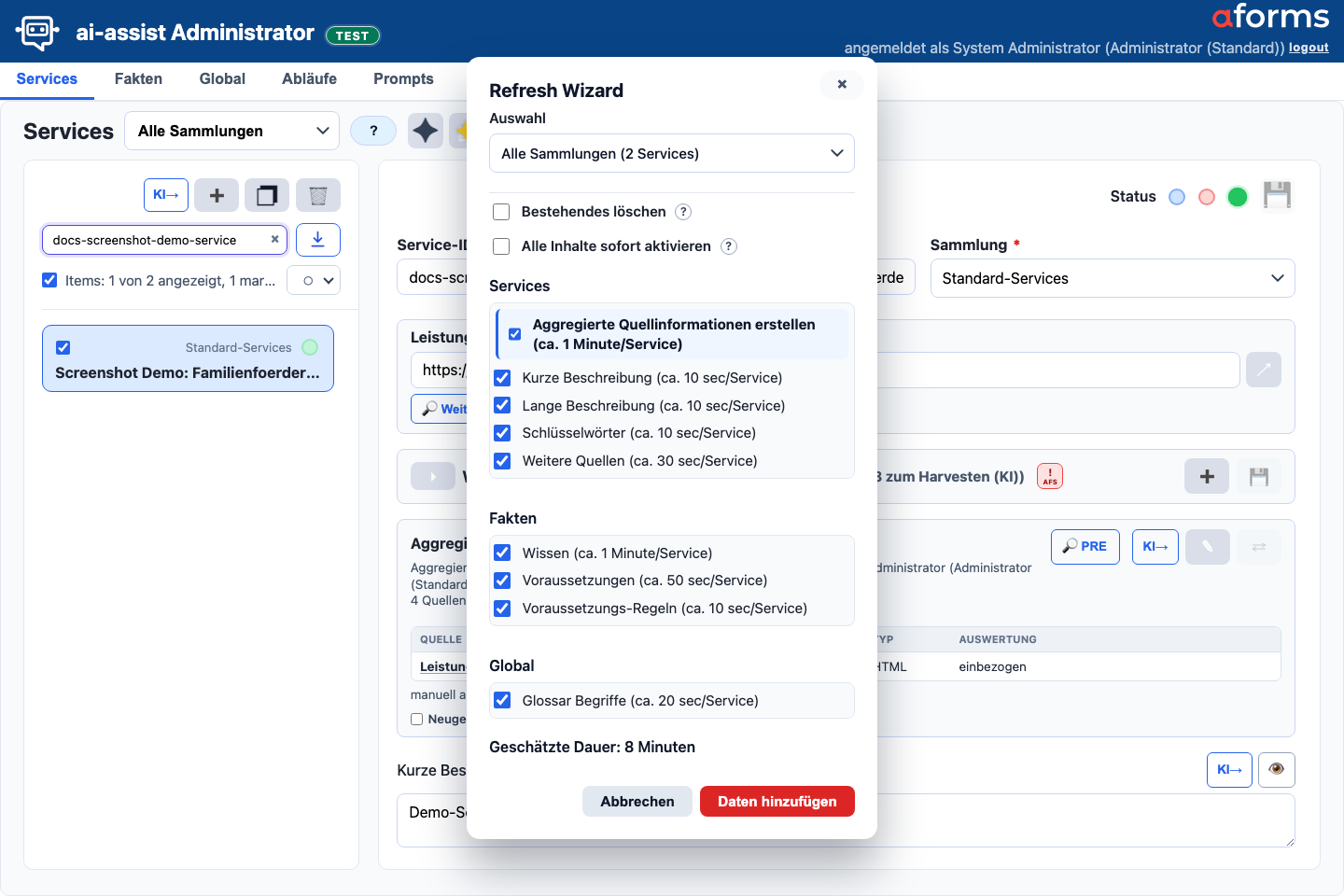Click the duplicate service copy icon
This screenshot has width=1344, height=896.
(267, 195)
